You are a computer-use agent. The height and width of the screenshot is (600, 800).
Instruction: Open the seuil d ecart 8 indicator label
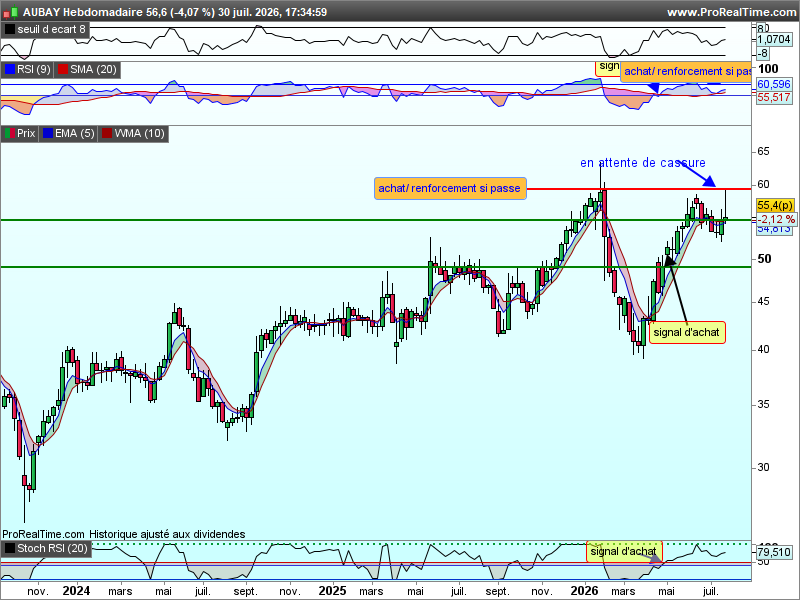(52, 30)
